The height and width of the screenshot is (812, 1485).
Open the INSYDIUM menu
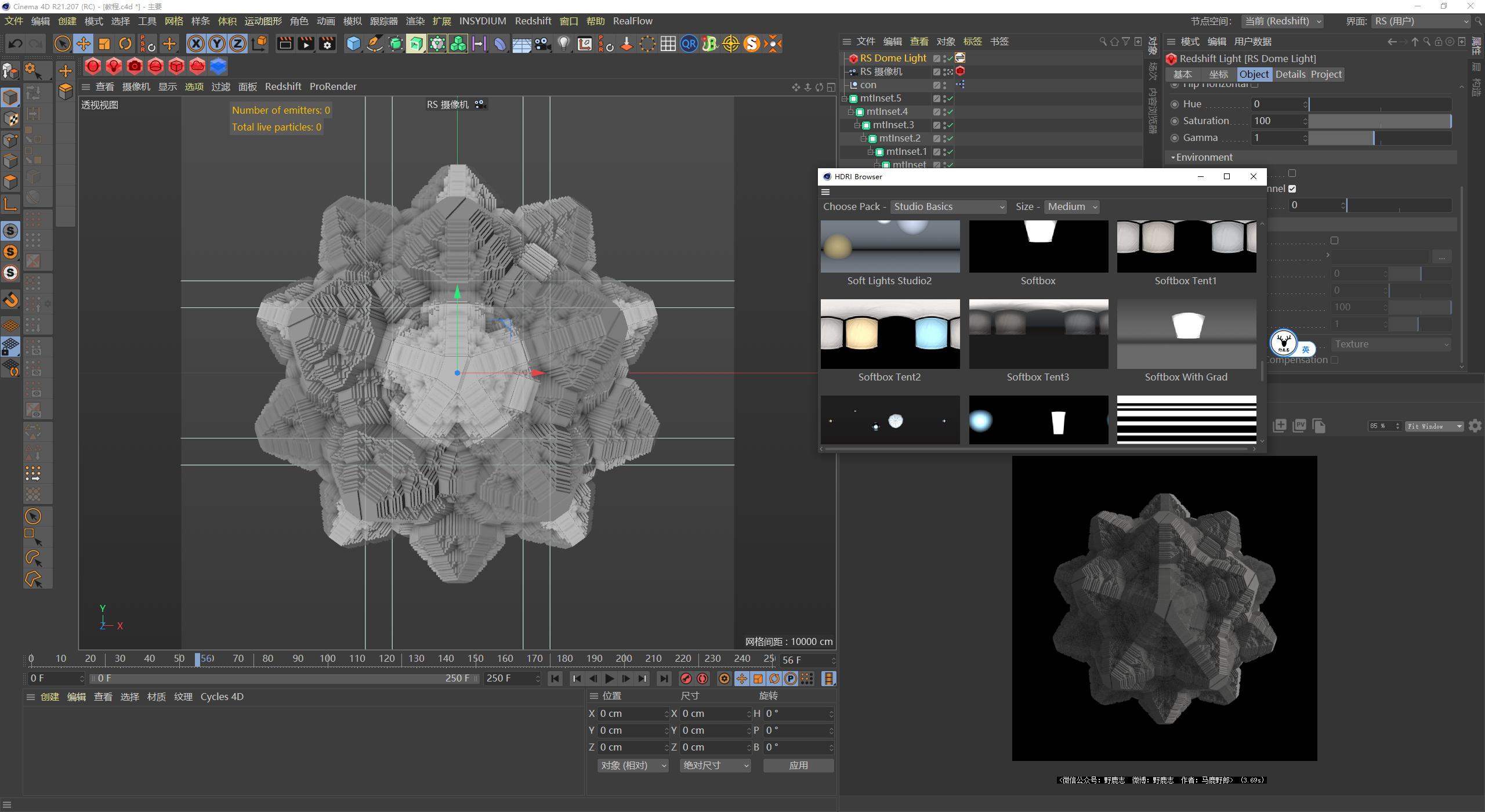(x=483, y=21)
